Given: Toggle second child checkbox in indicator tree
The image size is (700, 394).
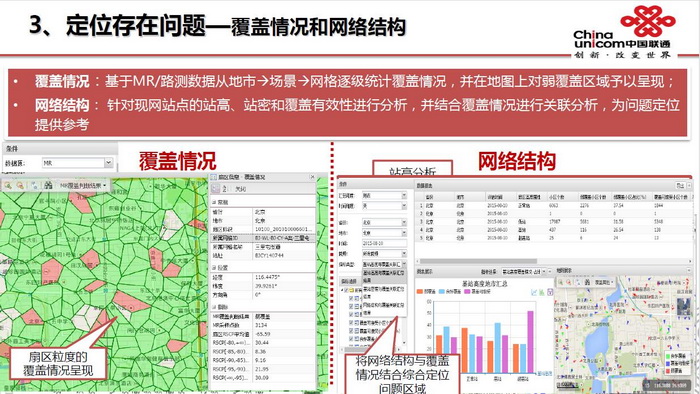Looking at the screenshot, I should click(x=351, y=306).
